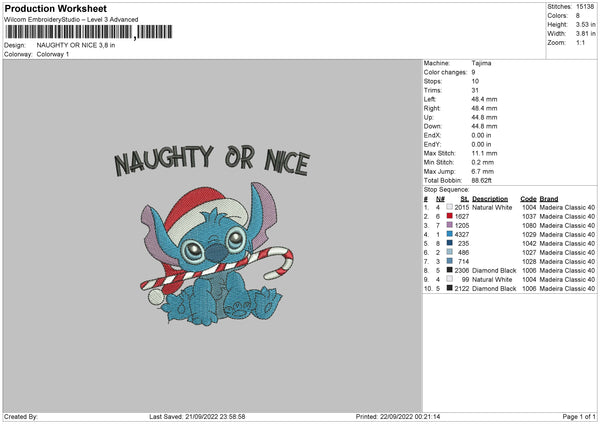Click the Diamond Black swatch in row 8
This screenshot has height=424, width=600.
(449, 270)
